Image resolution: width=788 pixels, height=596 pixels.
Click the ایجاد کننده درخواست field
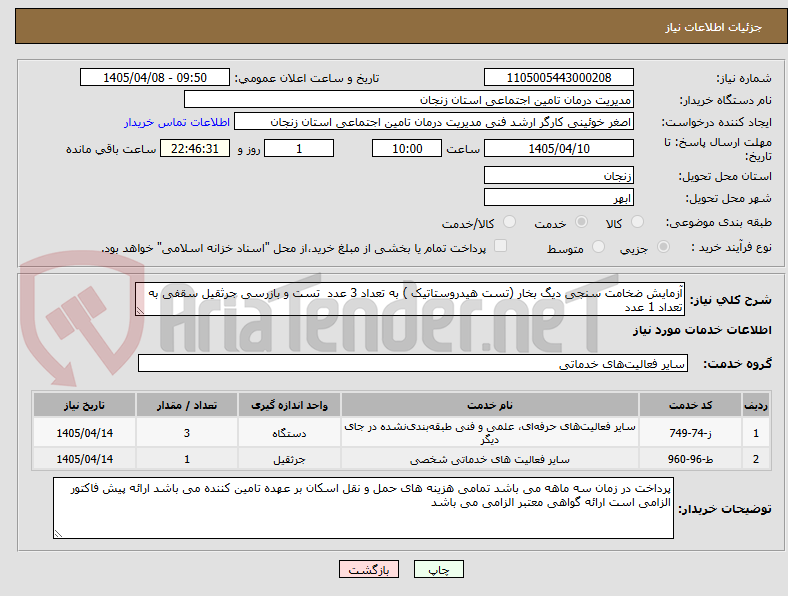click(x=434, y=122)
